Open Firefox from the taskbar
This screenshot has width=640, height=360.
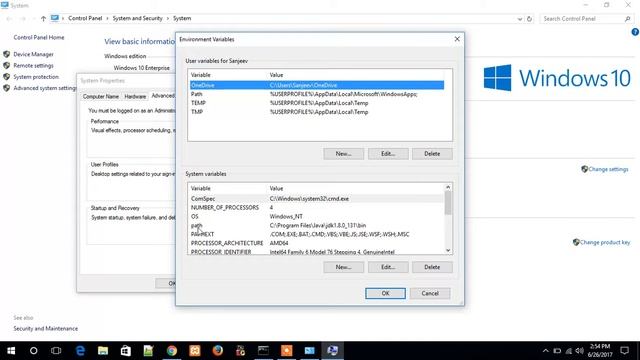tap(218, 351)
